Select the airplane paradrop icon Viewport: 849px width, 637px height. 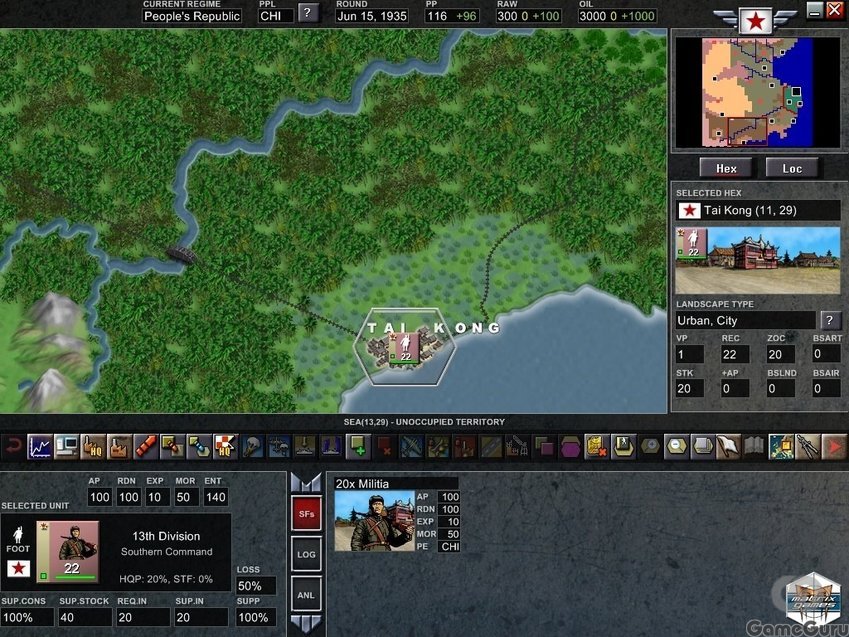(278, 447)
